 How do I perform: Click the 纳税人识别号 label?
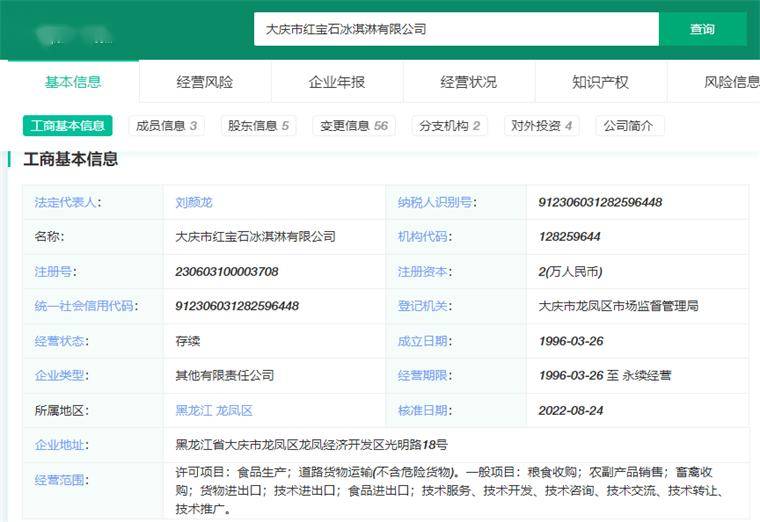tap(437, 202)
